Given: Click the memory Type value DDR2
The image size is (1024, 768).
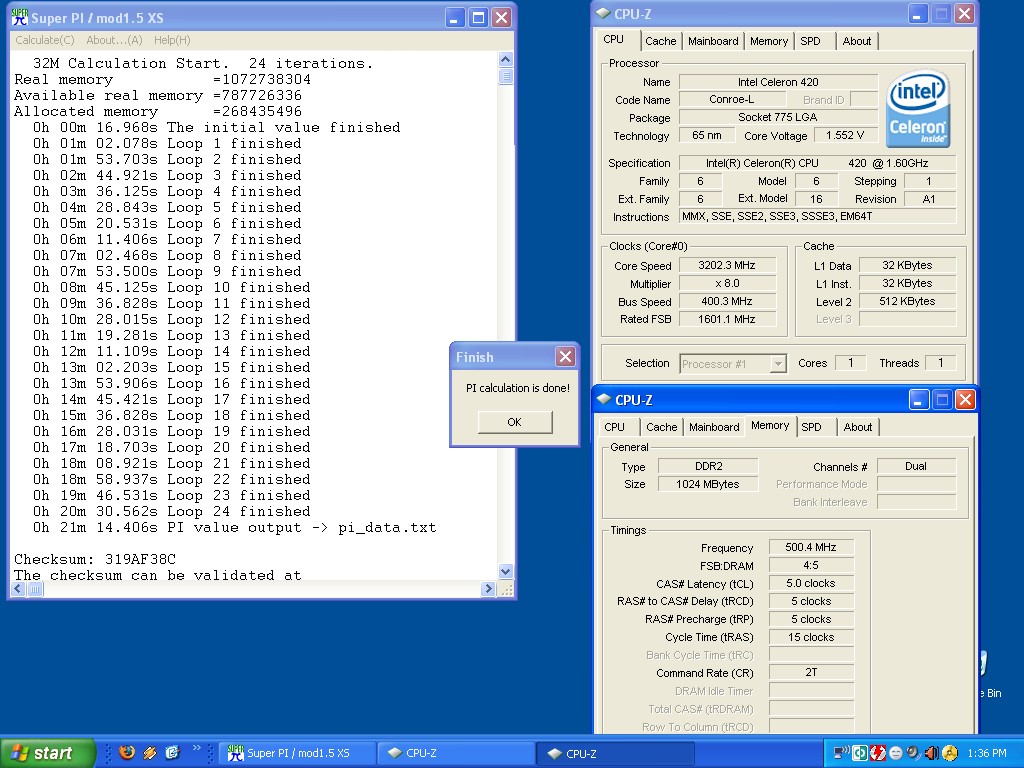Looking at the screenshot, I should pyautogui.click(x=709, y=466).
